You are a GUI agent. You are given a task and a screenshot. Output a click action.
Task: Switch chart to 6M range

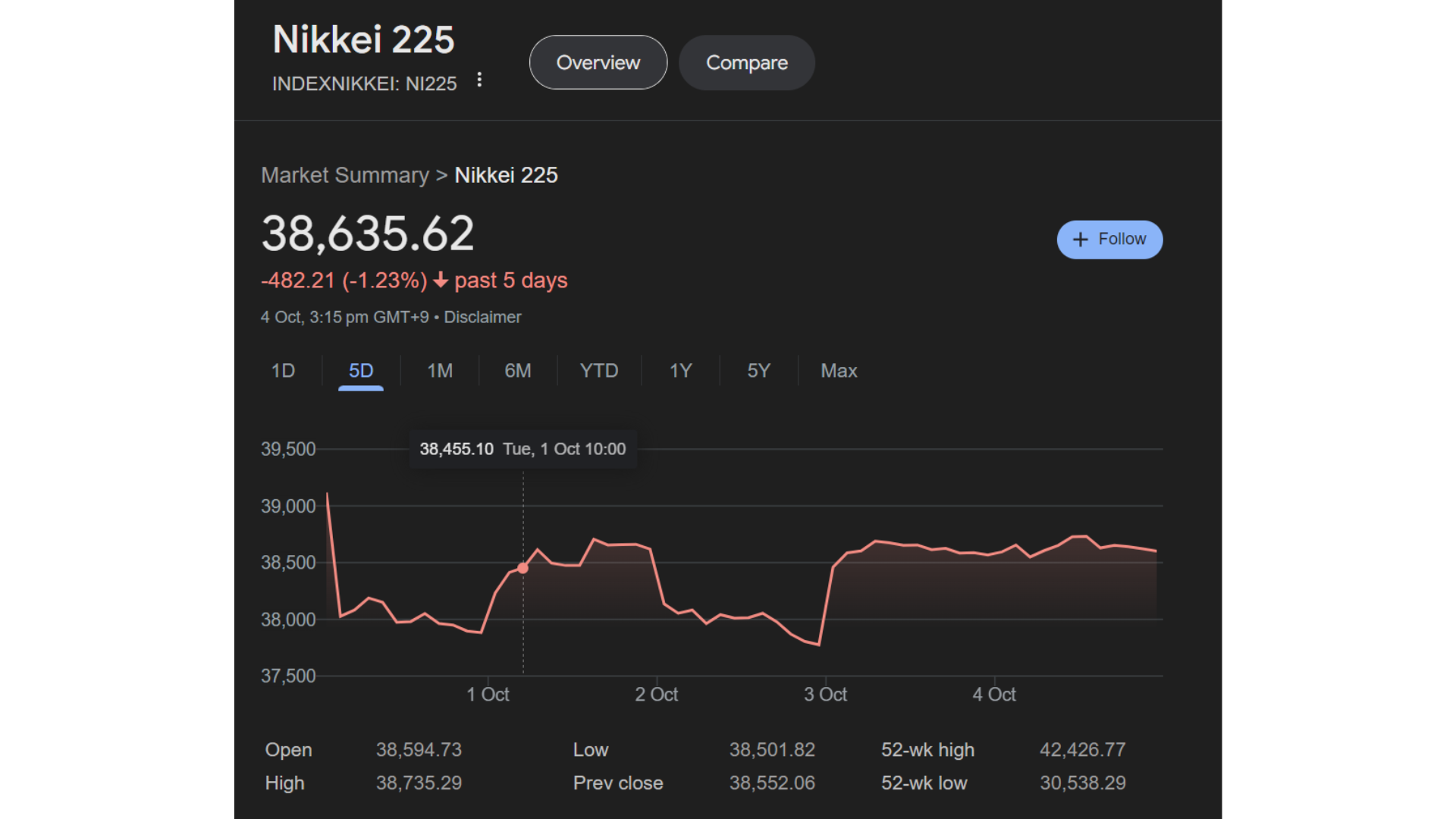pos(518,371)
